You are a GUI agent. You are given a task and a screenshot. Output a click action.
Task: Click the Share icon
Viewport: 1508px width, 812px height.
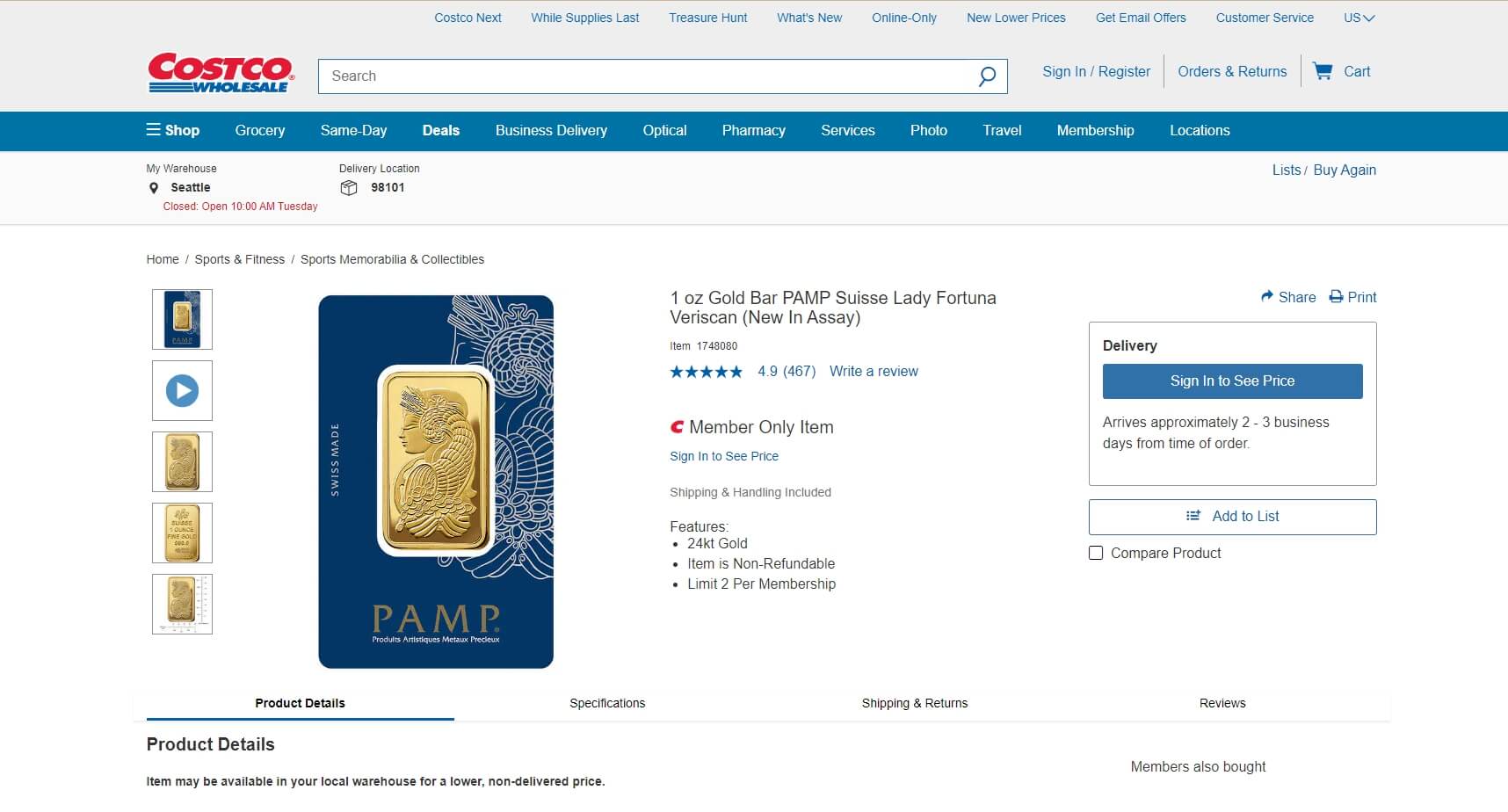click(x=1265, y=297)
